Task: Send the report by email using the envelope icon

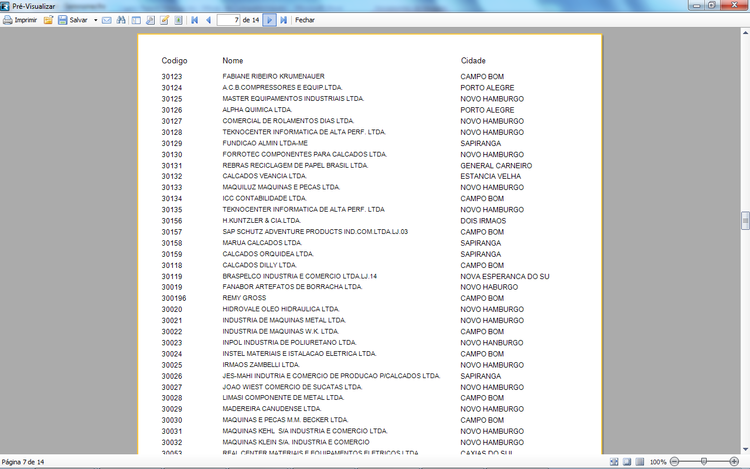Action: tap(107, 20)
